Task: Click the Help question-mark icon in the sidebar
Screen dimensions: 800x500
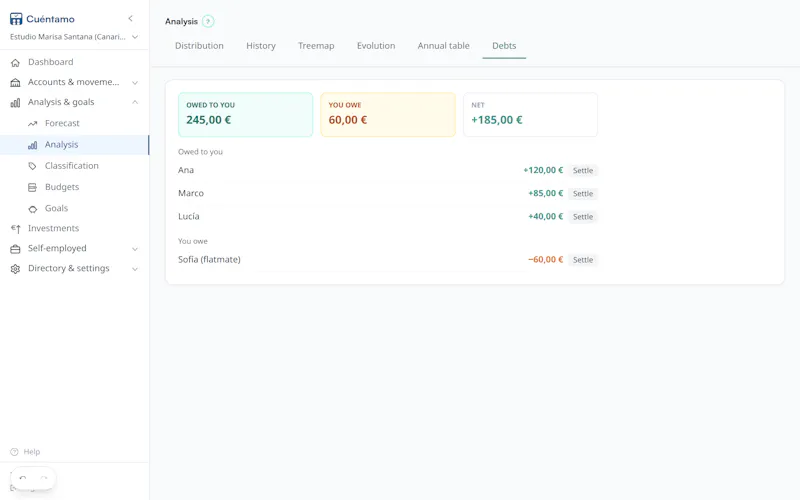Action: tap(14, 452)
